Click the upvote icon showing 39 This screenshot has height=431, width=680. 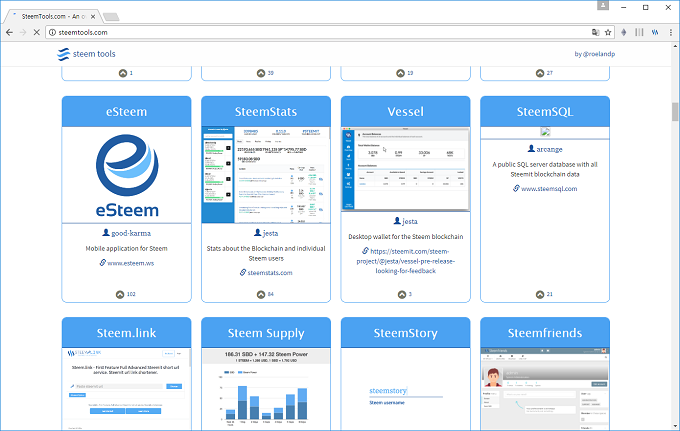coord(261,73)
